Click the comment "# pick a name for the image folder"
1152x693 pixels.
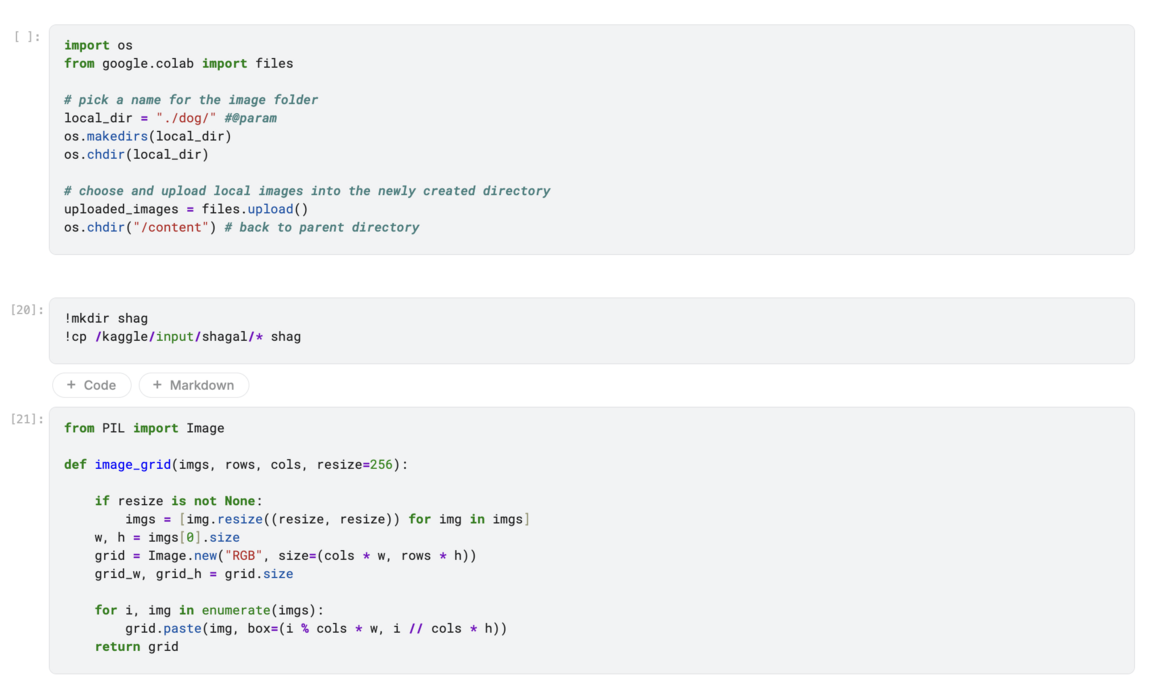(191, 100)
